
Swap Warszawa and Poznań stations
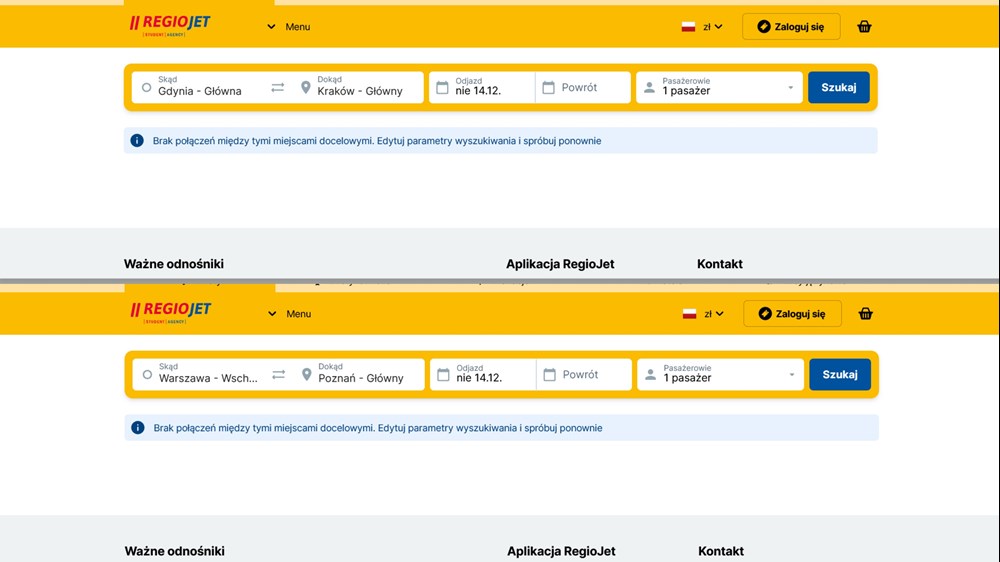pos(279,375)
